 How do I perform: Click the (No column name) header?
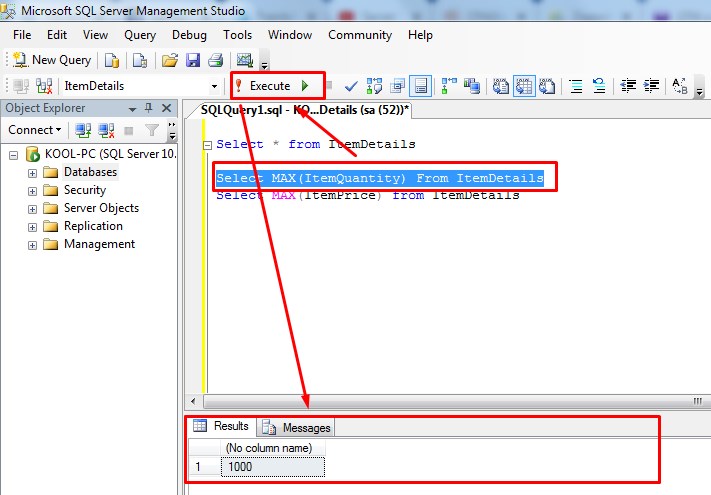click(x=273, y=448)
